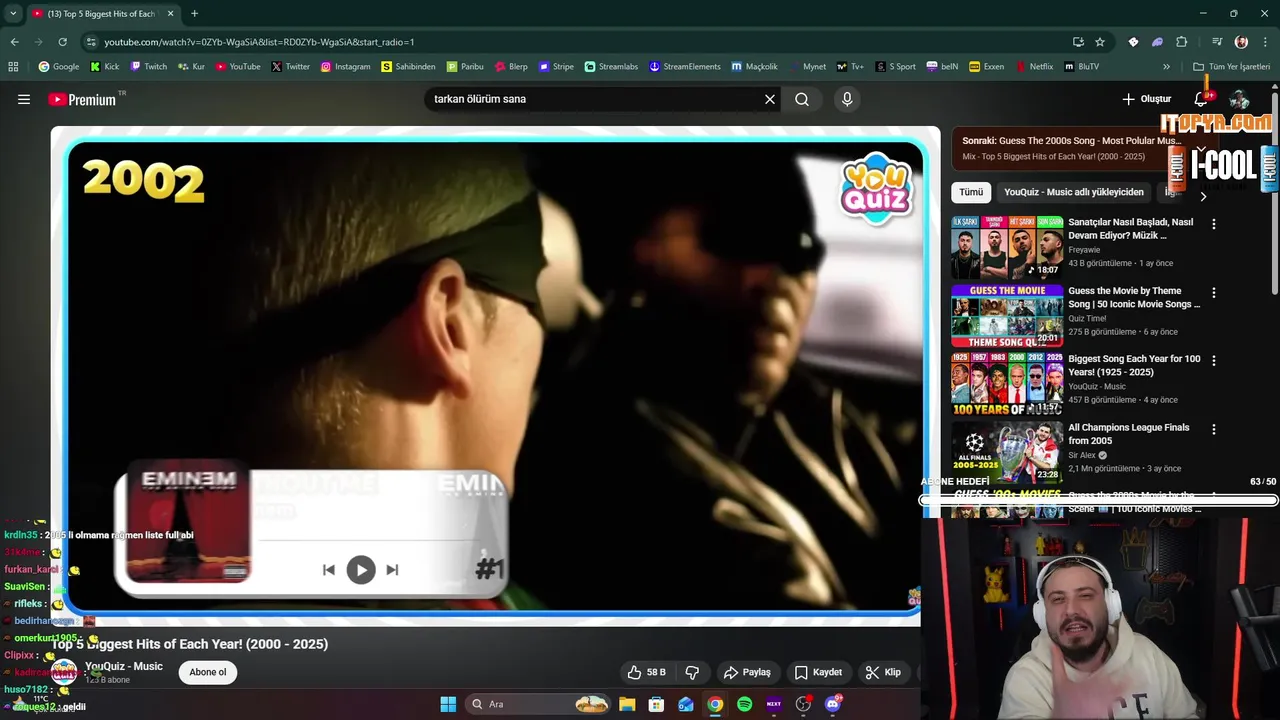Image resolution: width=1280 pixels, height=720 pixels.
Task: Open the Twitch bookmark
Action: (x=148, y=67)
